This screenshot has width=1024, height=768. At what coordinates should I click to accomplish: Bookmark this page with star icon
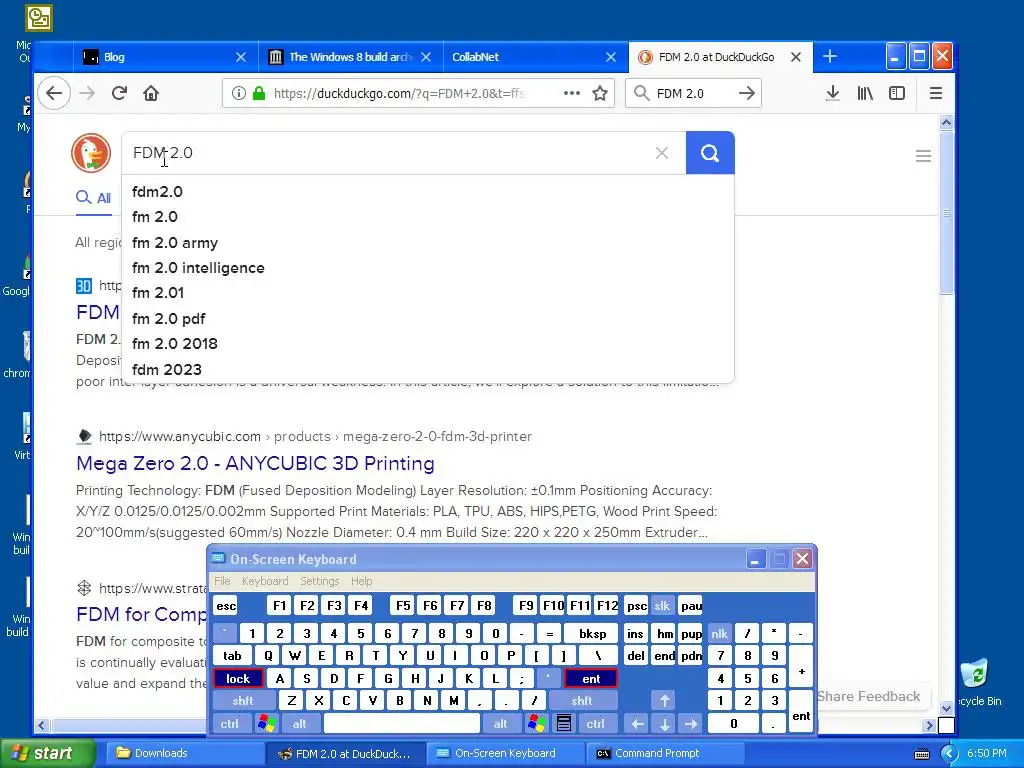point(600,93)
